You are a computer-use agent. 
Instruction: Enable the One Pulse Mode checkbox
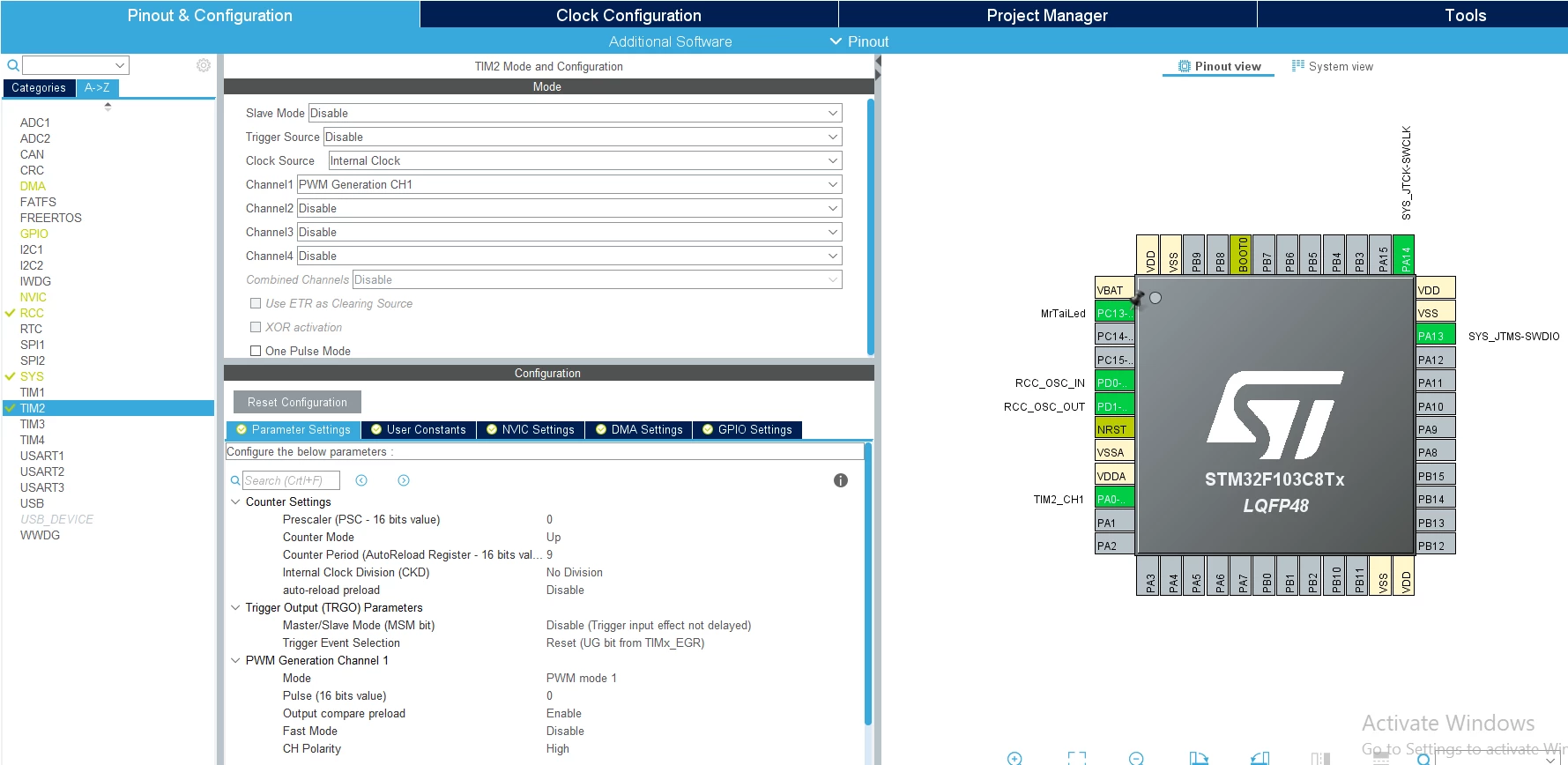pyautogui.click(x=256, y=351)
